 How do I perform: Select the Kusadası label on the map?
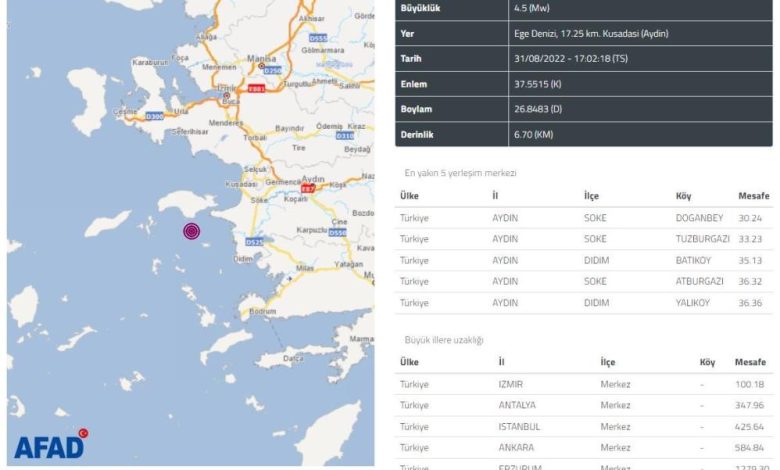coord(243,185)
